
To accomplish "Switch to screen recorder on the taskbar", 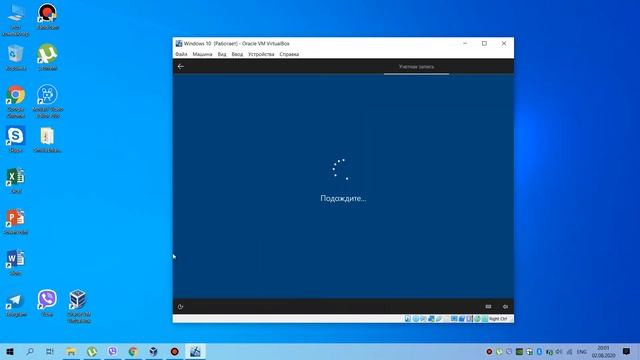I will coord(174,351).
